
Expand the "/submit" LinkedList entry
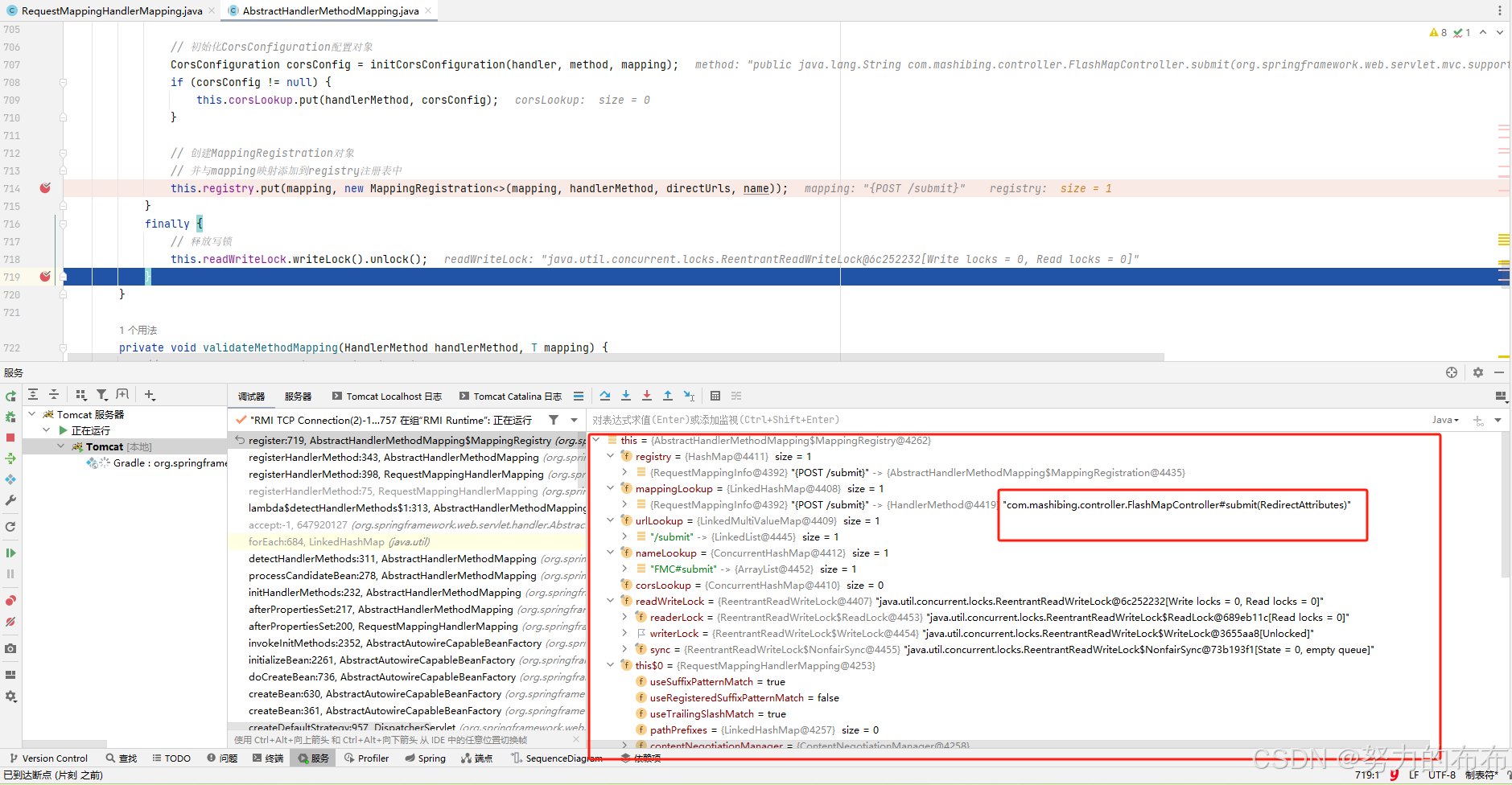(624, 536)
